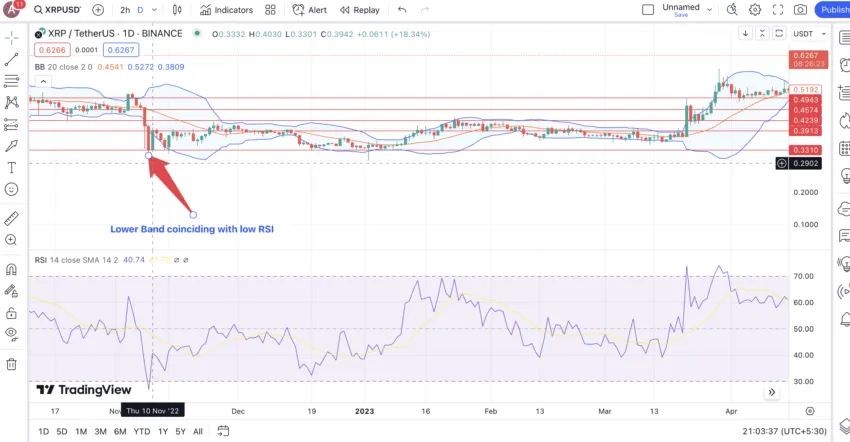
Task: Open quick search icon in top bar
Action: [x=732, y=10]
